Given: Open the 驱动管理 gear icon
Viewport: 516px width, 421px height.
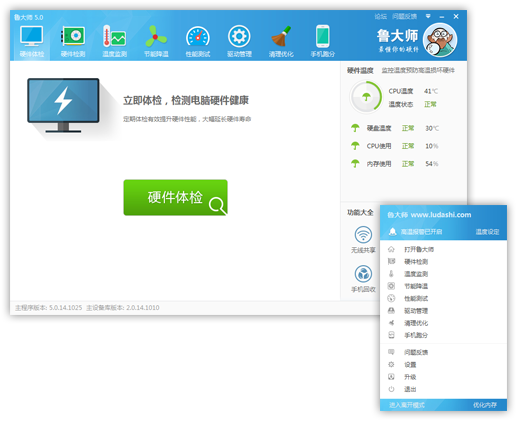Looking at the screenshot, I should click(239, 36).
